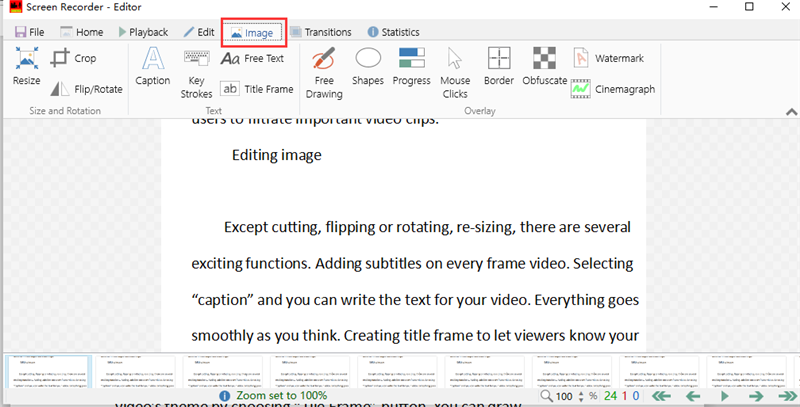Select the Crop tool

[x=73, y=58]
